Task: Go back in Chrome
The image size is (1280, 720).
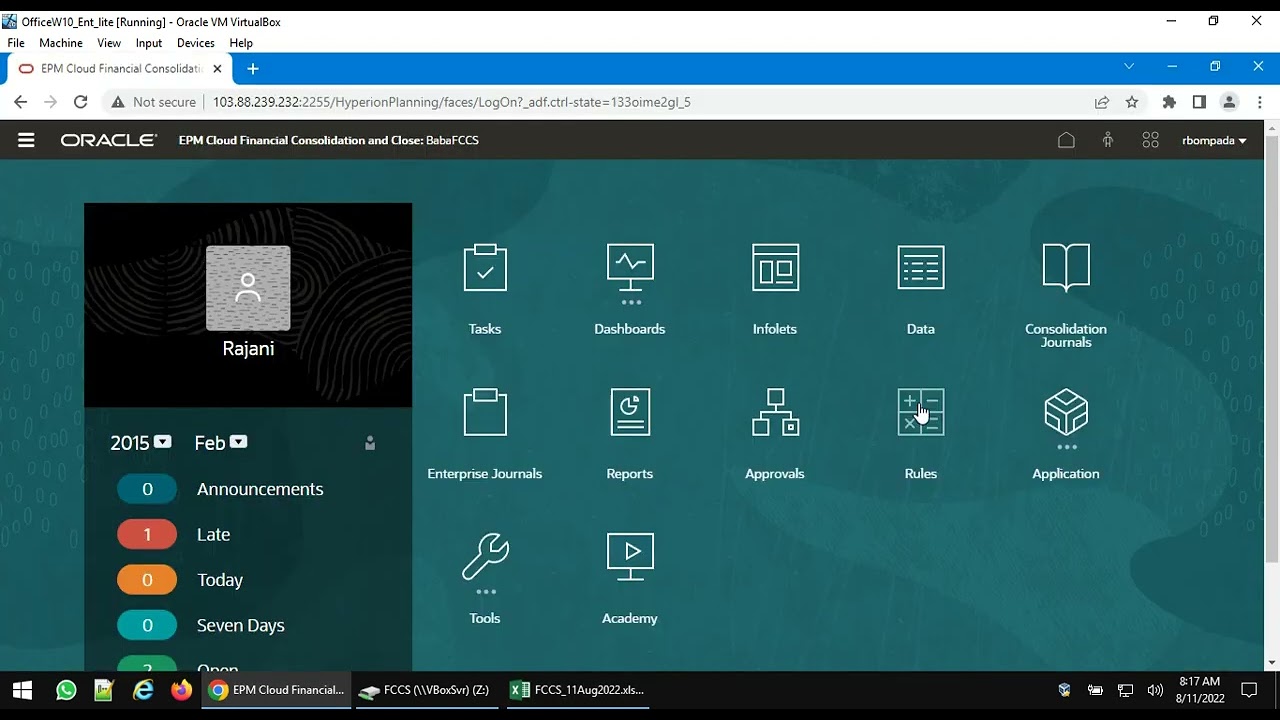Action: point(21,102)
